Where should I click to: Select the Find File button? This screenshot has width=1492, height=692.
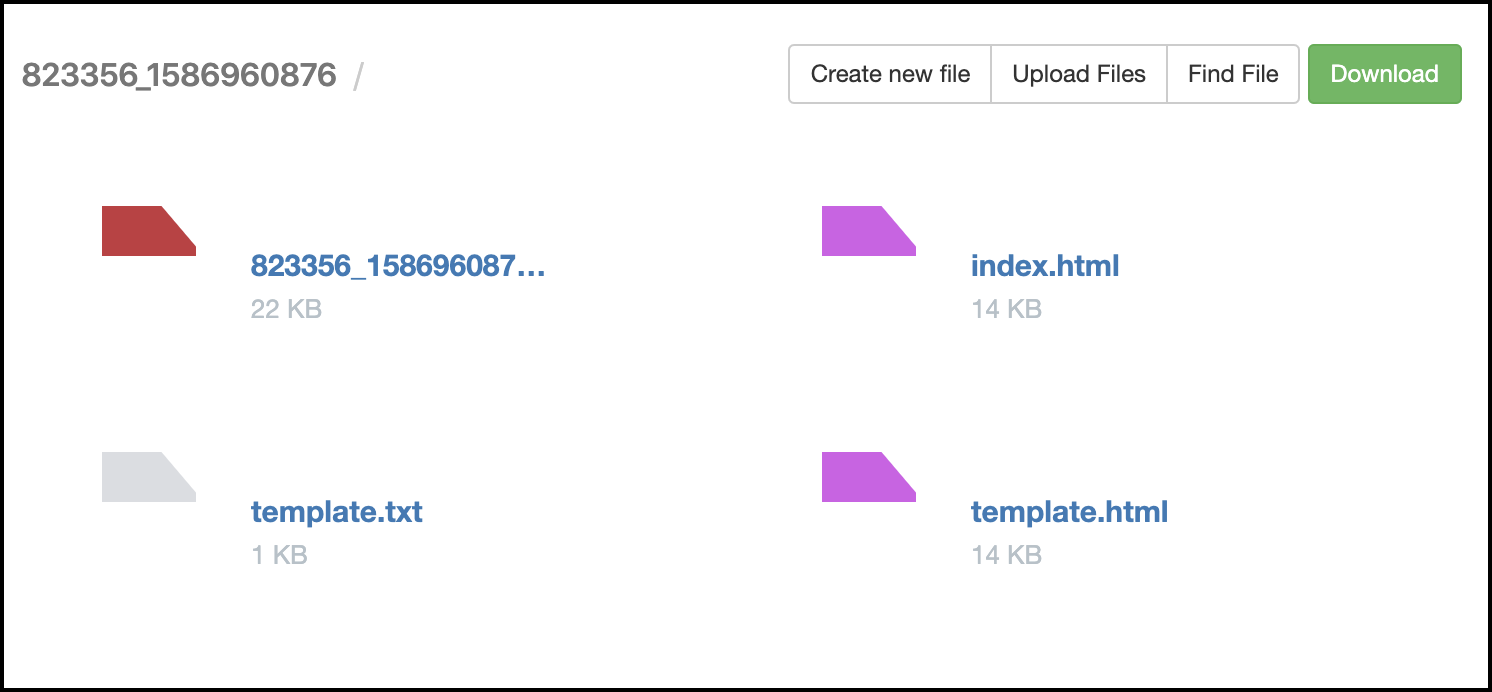(1233, 74)
